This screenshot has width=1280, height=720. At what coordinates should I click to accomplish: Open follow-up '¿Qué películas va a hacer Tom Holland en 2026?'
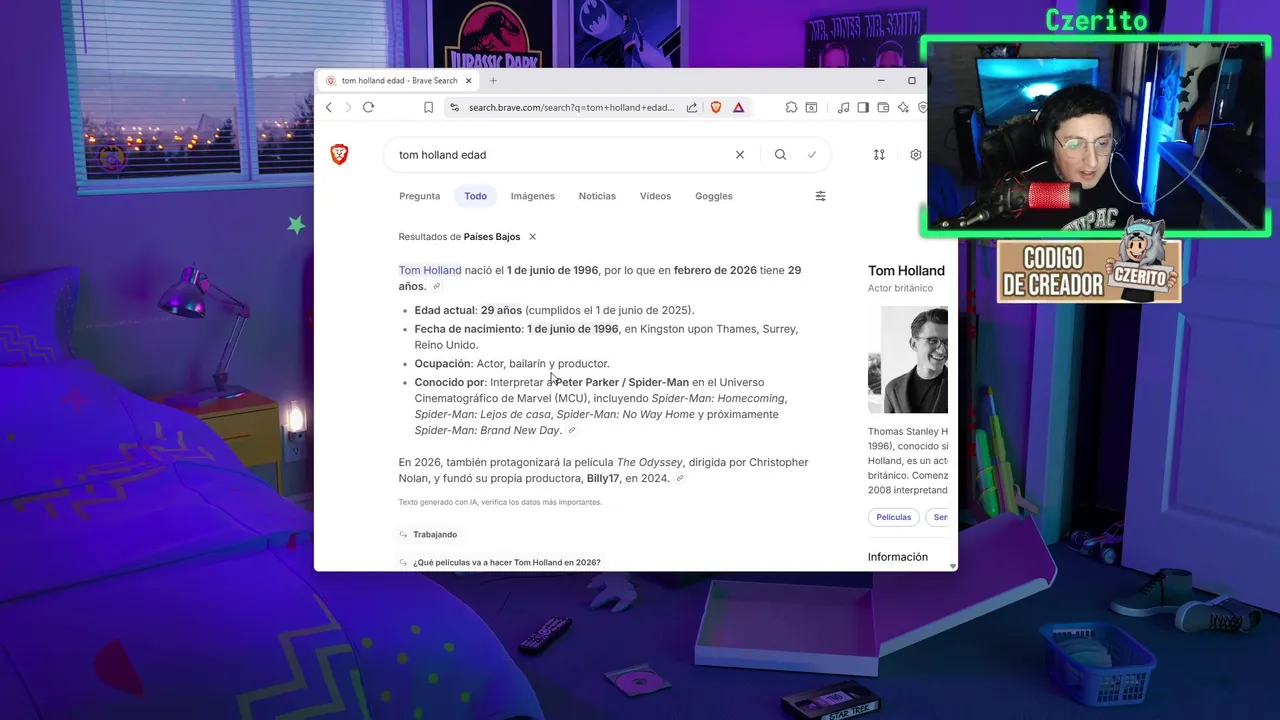click(x=507, y=563)
